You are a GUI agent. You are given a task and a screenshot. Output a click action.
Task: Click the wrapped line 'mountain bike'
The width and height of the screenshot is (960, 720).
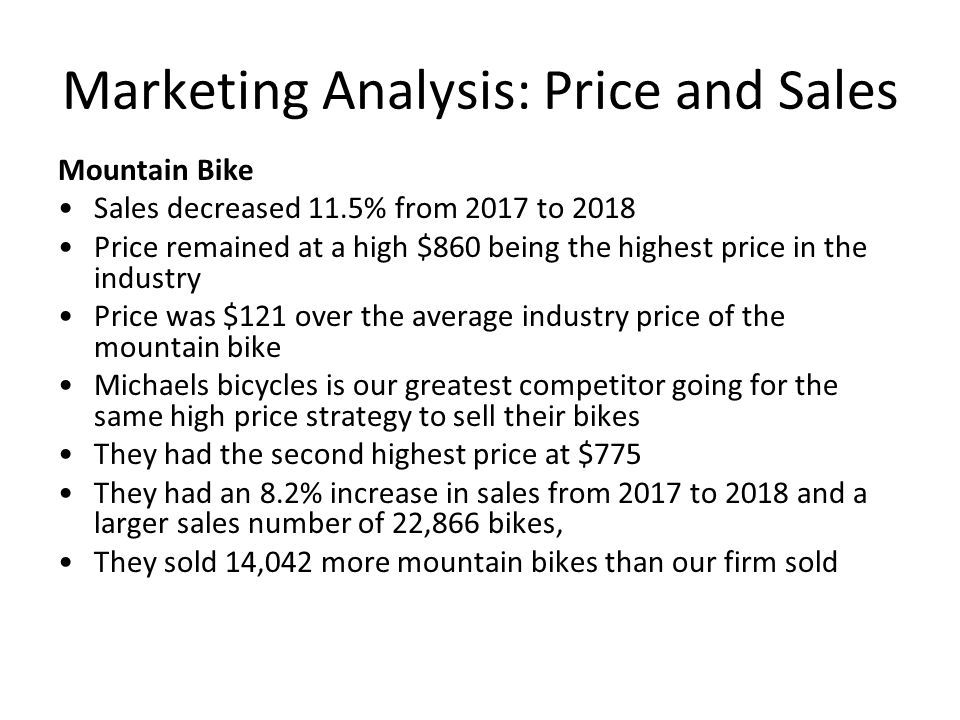(187, 348)
